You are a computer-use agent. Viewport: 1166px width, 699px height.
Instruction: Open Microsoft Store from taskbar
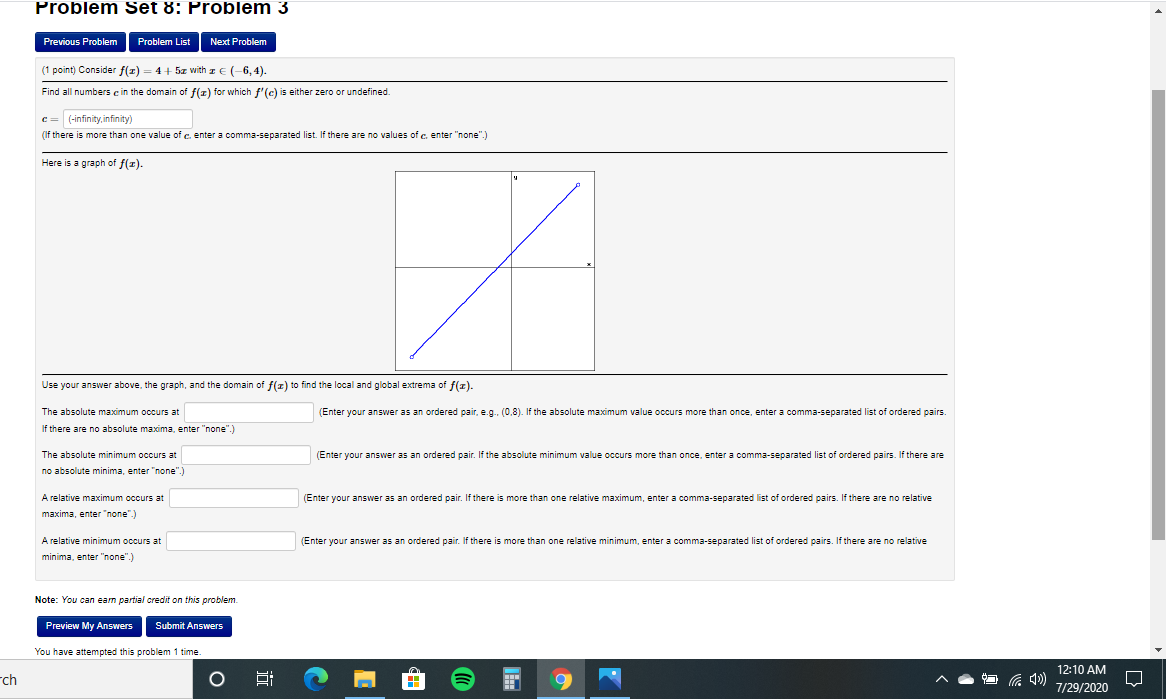click(x=413, y=679)
